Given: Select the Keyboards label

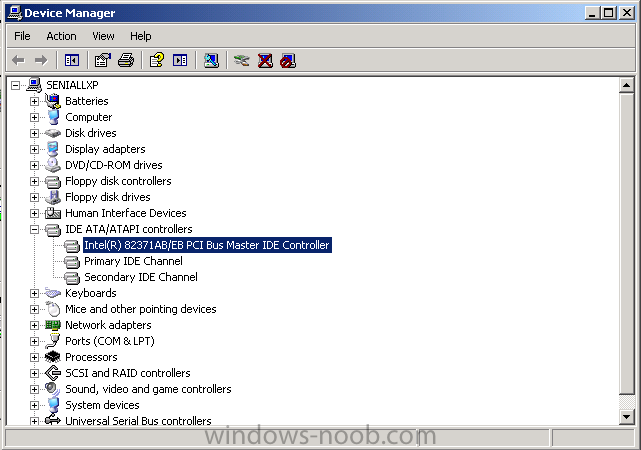Looking at the screenshot, I should (x=91, y=293).
